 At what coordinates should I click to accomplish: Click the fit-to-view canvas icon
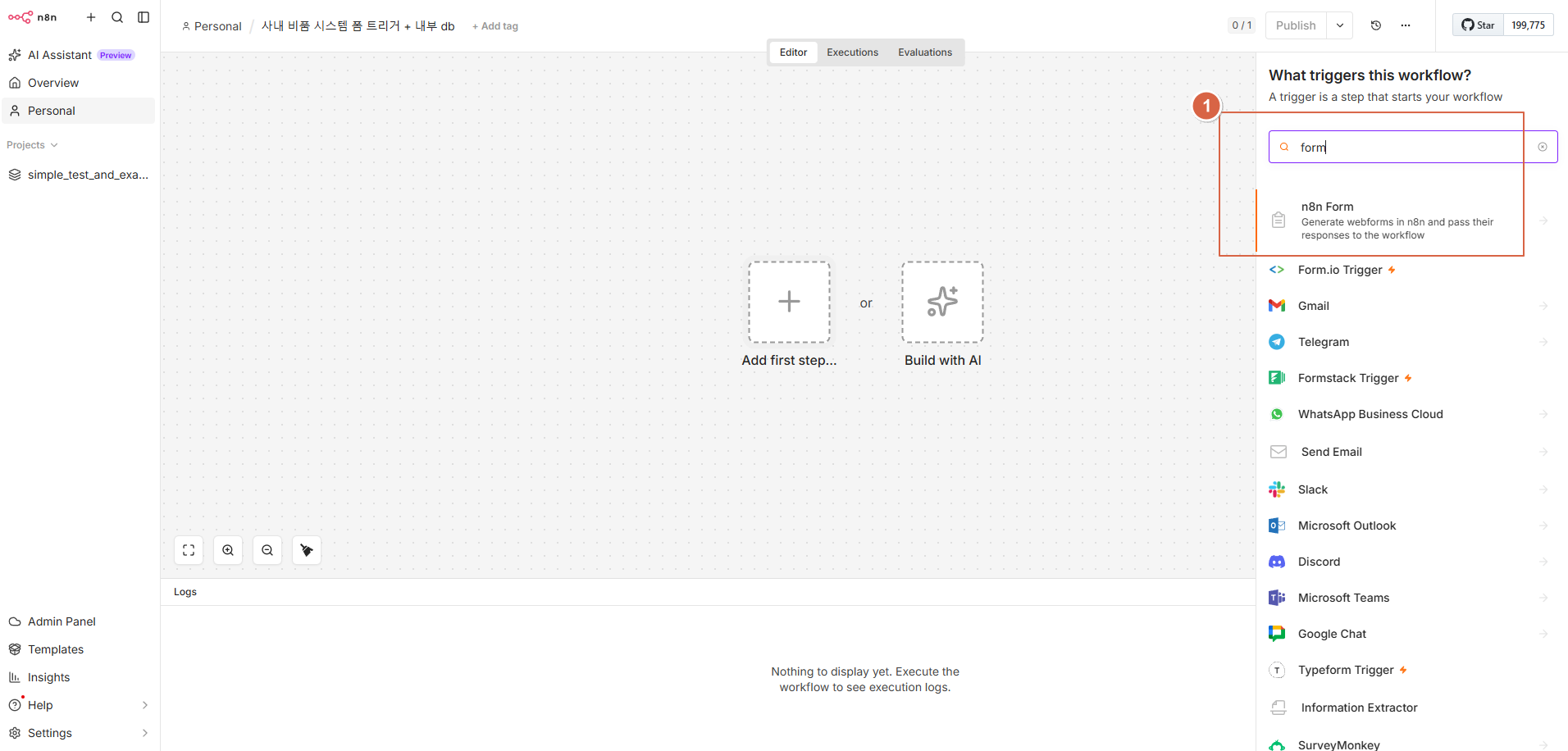click(189, 550)
